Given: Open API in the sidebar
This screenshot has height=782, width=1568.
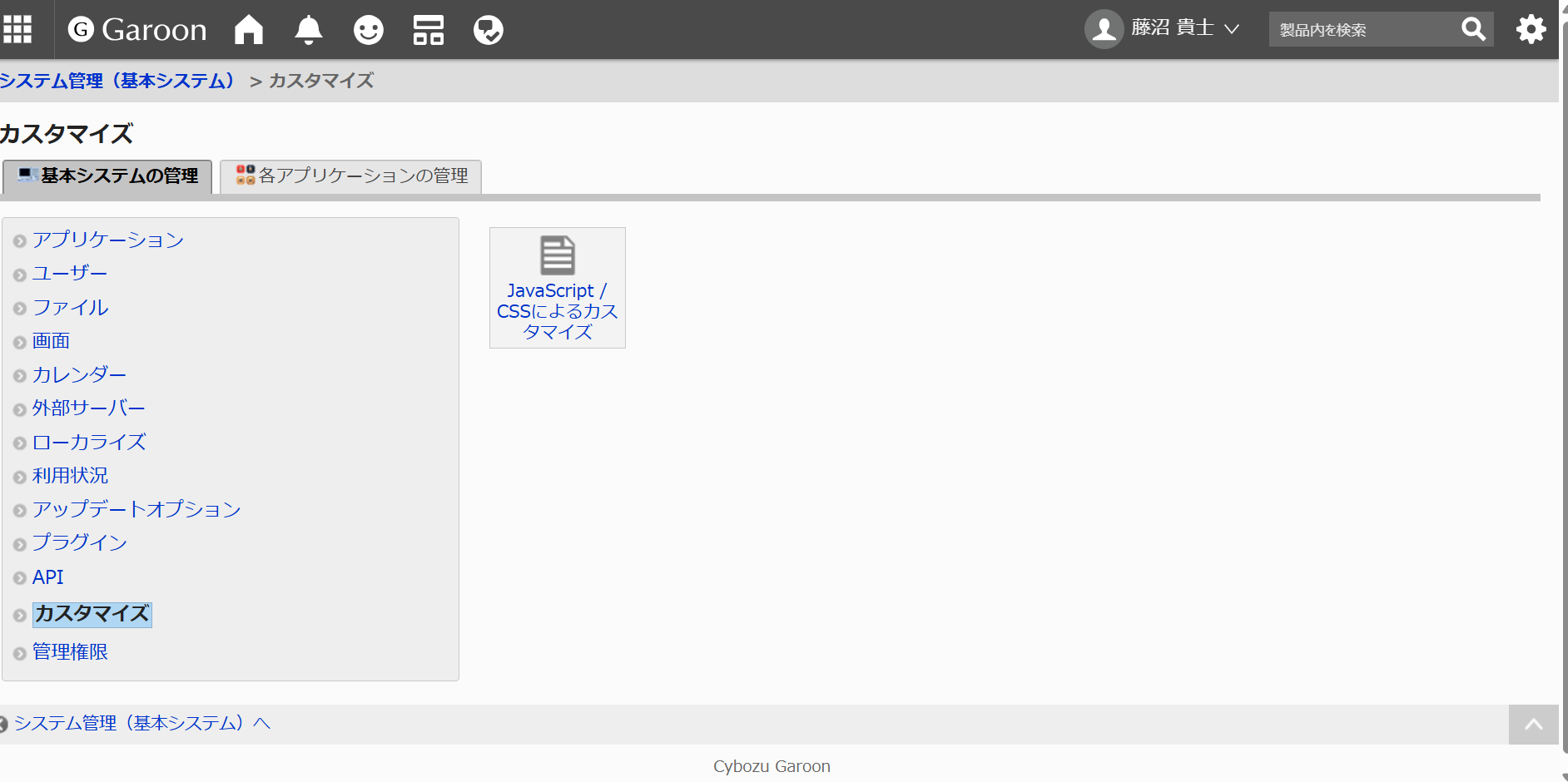Looking at the screenshot, I should tap(47, 577).
